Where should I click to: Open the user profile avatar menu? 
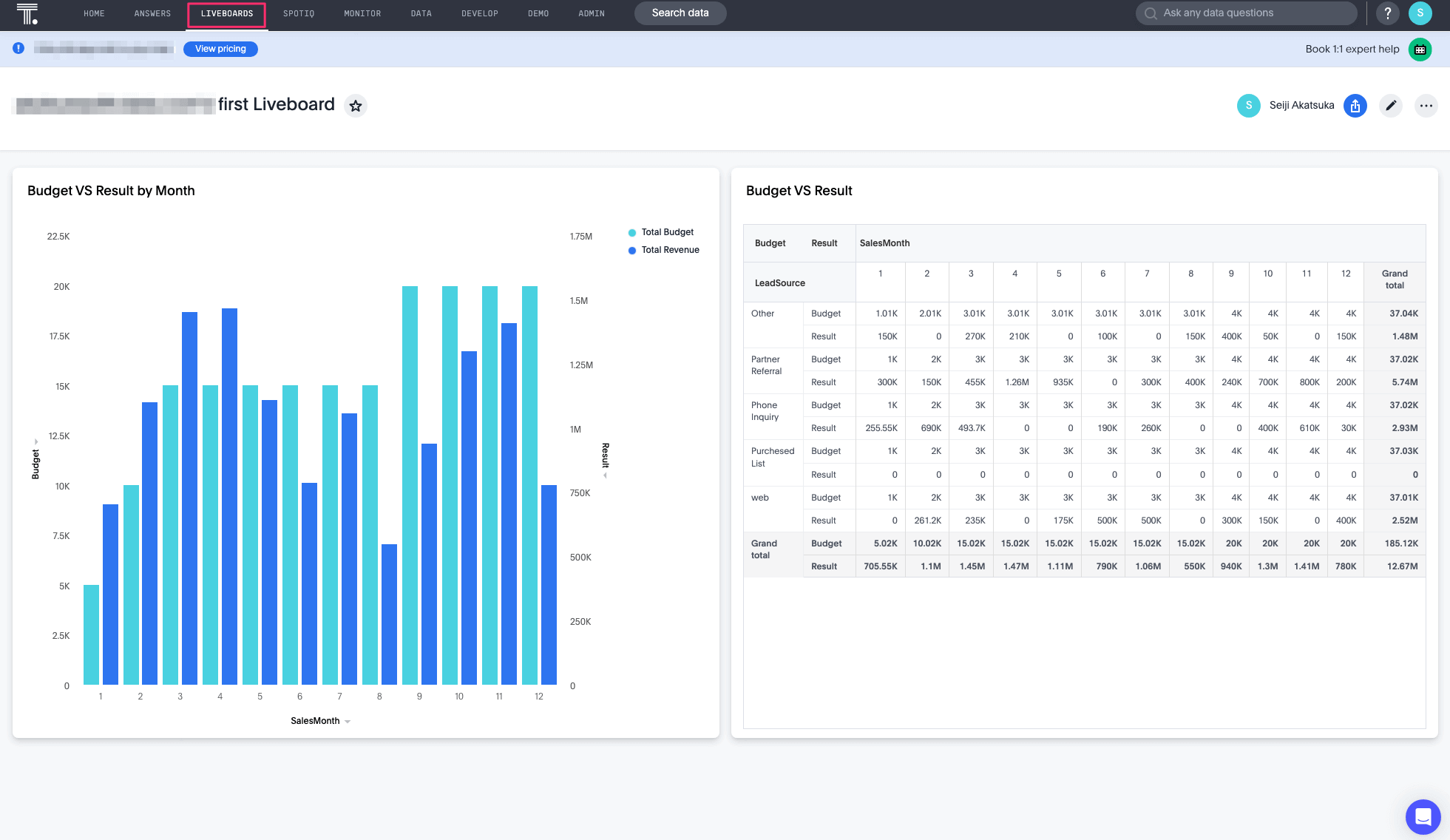click(1420, 13)
